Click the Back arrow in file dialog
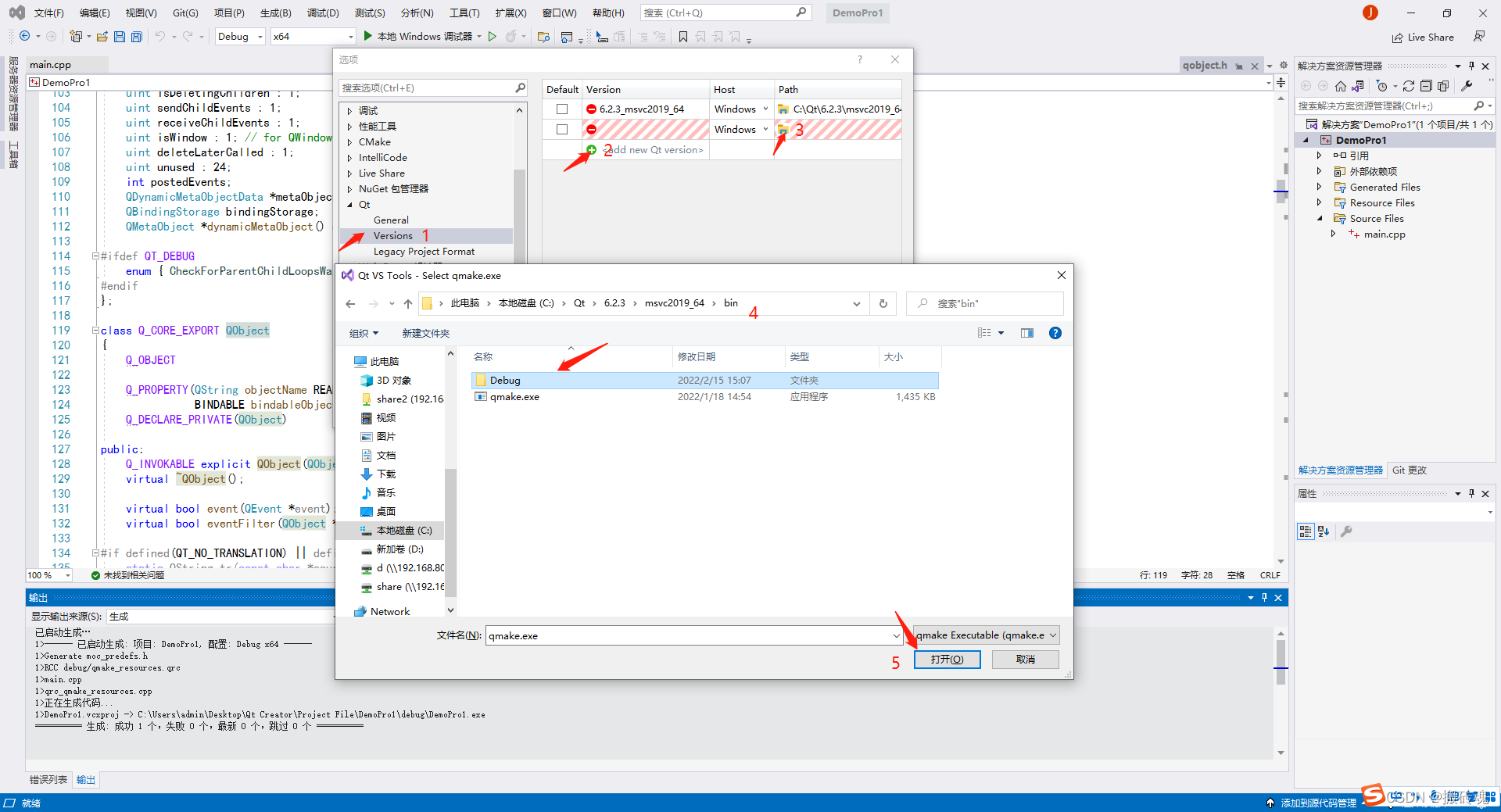The width and height of the screenshot is (1501, 812). tap(350, 304)
